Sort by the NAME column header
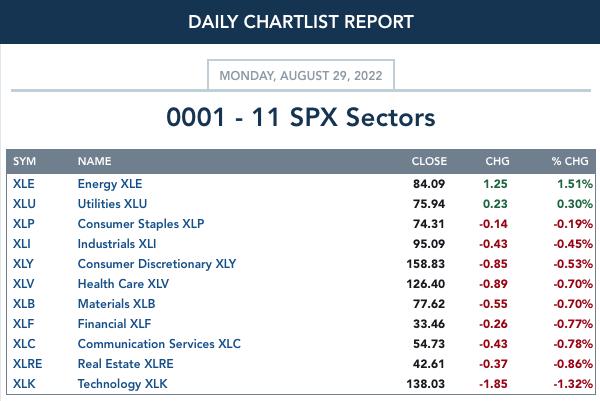Screen dimensions: 600x401 [x=95, y=161]
